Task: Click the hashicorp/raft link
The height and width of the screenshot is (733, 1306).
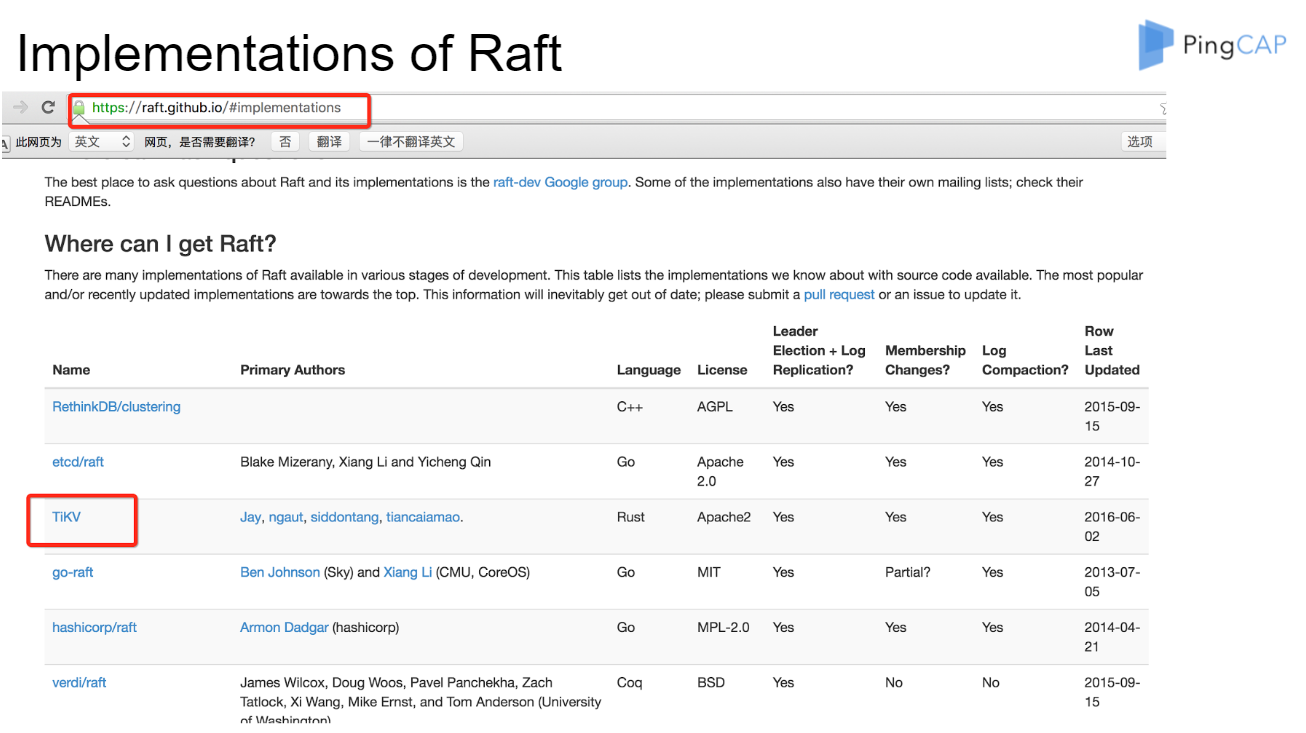Action: point(94,627)
